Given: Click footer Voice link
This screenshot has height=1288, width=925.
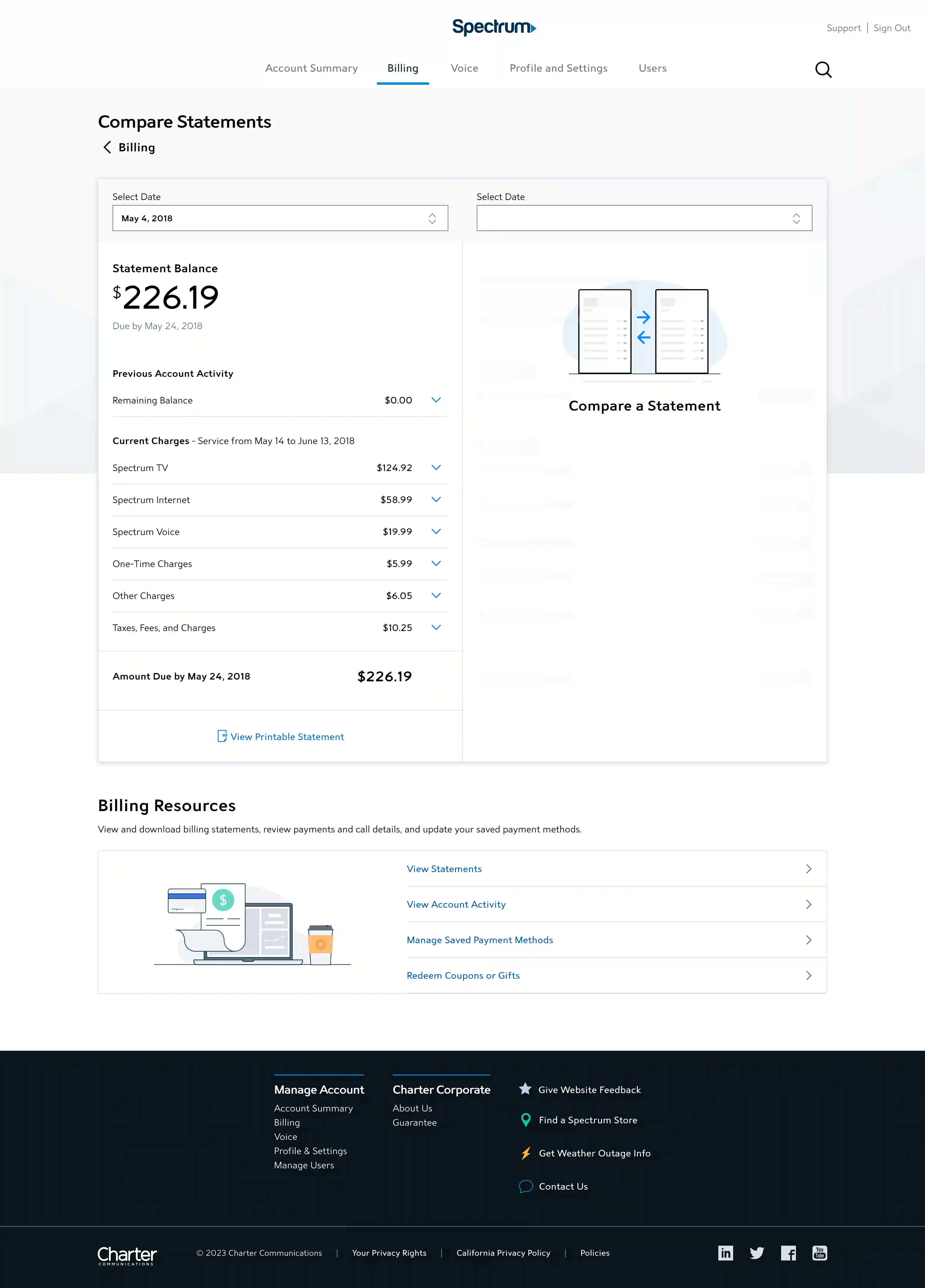Looking at the screenshot, I should pos(285,1136).
